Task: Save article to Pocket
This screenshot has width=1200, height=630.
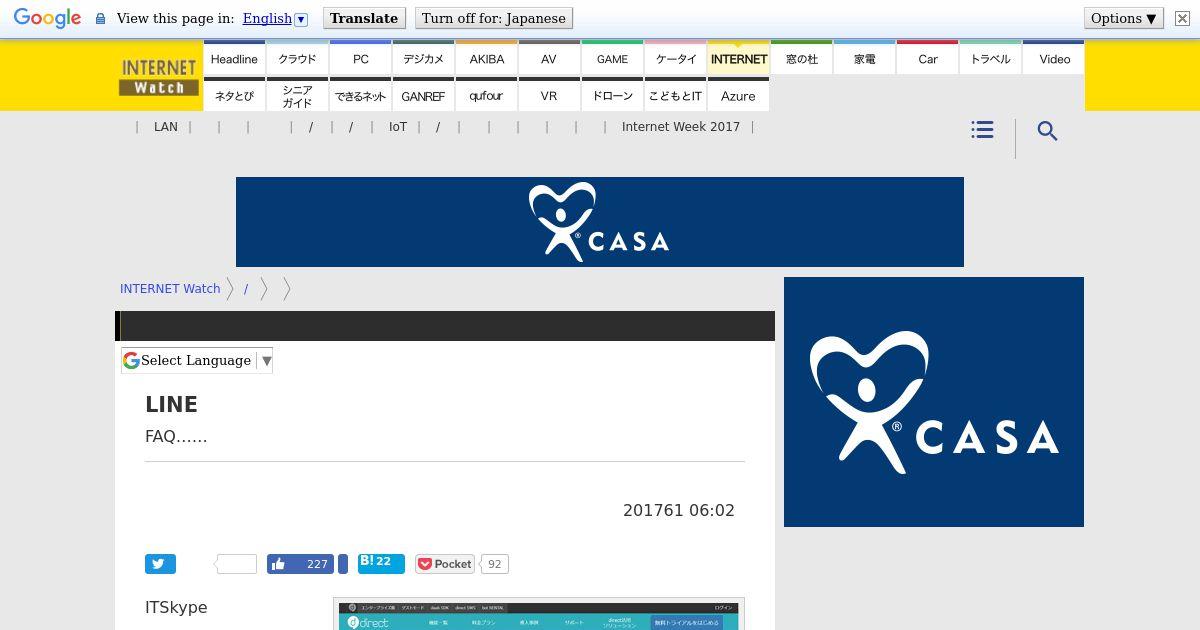Action: point(445,564)
